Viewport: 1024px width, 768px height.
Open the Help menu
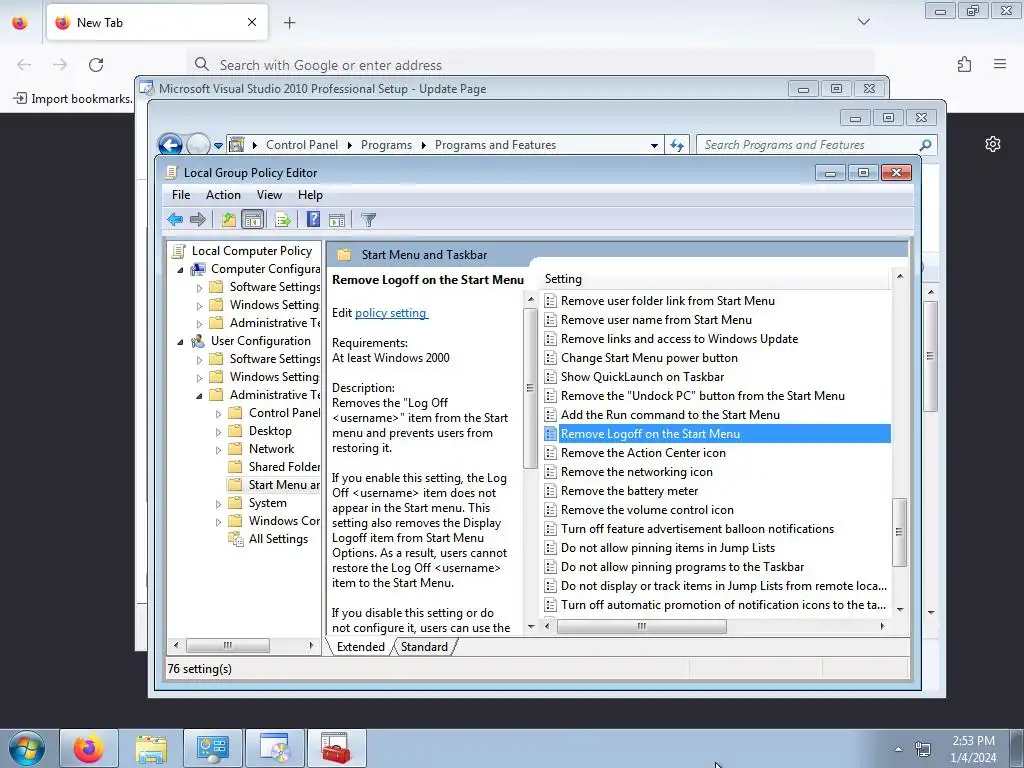tap(310, 195)
